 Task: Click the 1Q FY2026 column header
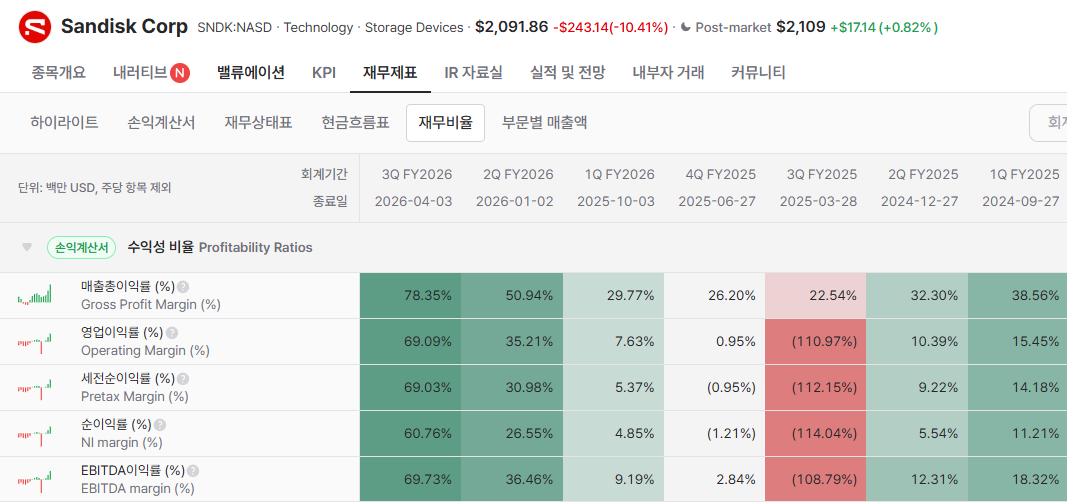620,174
